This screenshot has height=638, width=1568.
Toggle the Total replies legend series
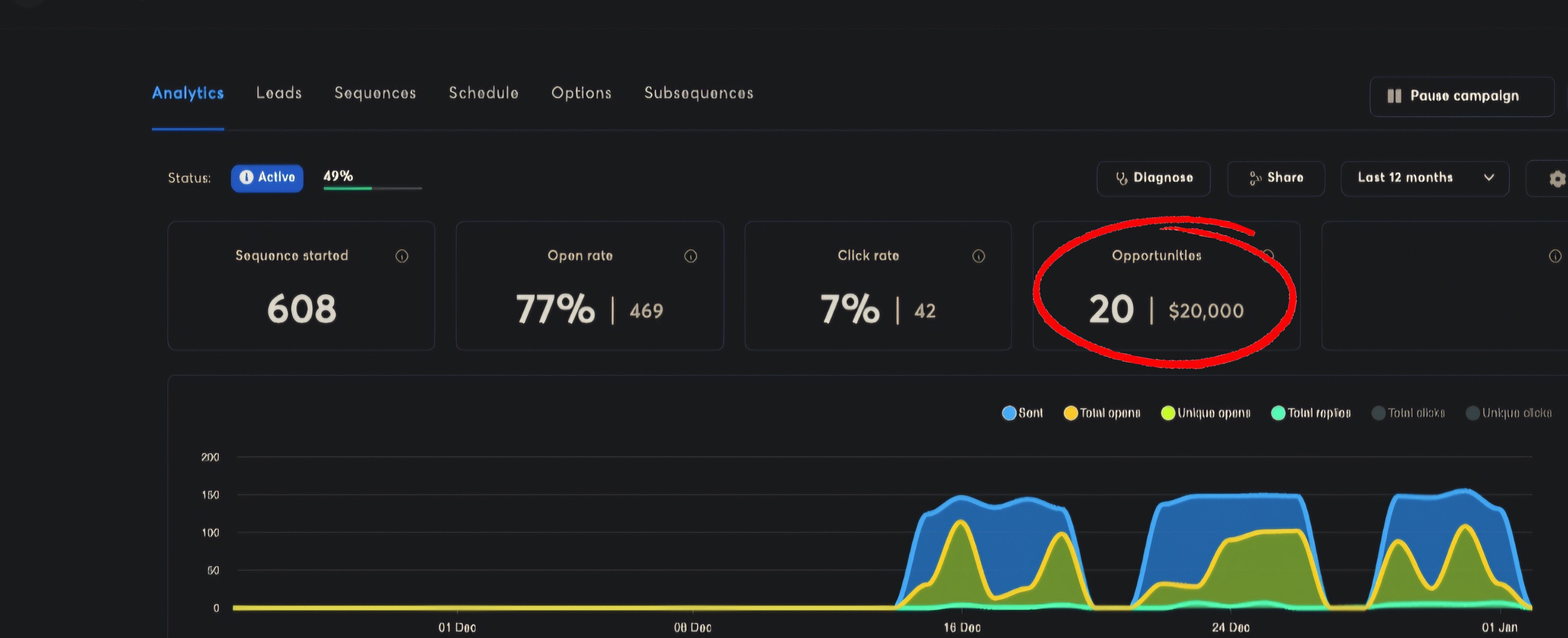click(x=1310, y=413)
